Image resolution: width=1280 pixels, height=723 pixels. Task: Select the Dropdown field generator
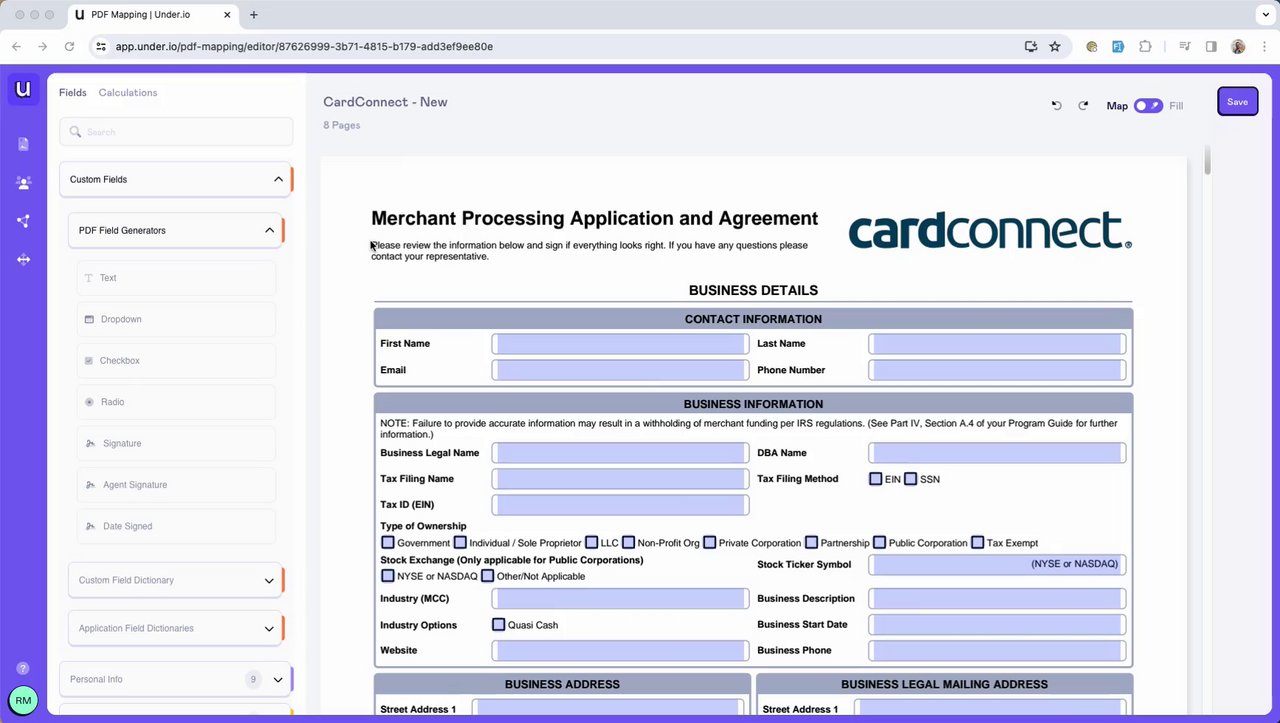tap(176, 319)
